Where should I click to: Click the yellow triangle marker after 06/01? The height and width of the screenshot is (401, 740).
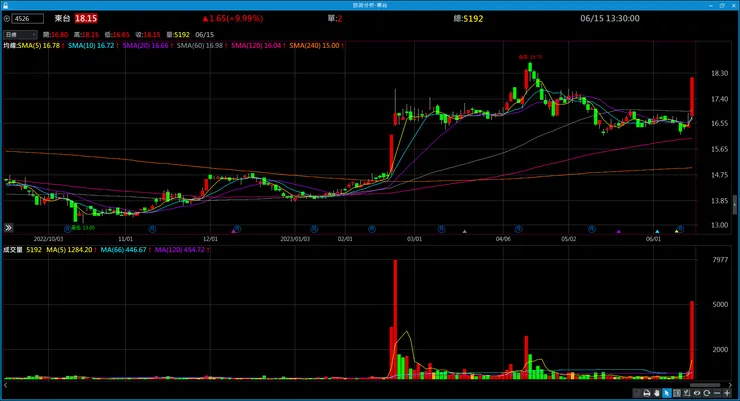pyautogui.click(x=676, y=231)
